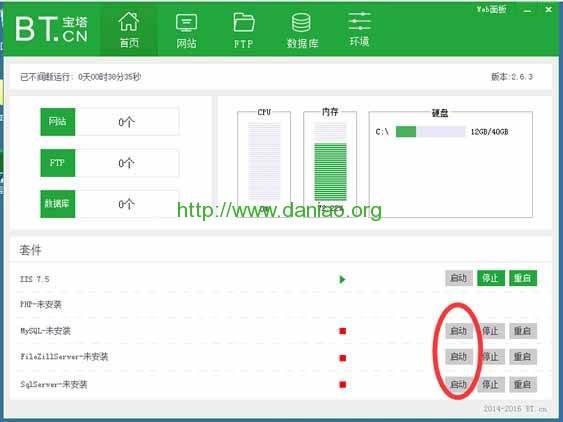
Task: Open the 首页 home tab
Action: click(129, 31)
